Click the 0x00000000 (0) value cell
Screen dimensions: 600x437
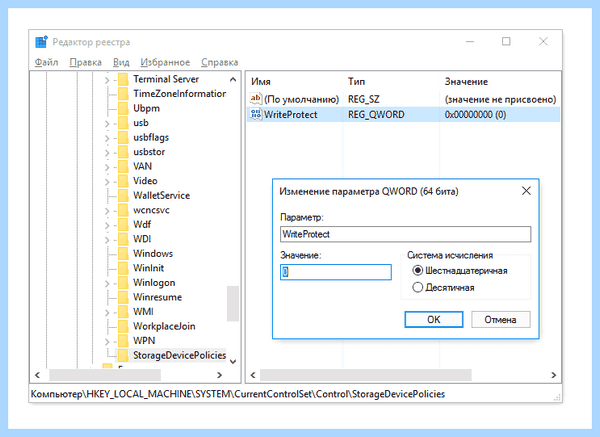click(x=475, y=114)
